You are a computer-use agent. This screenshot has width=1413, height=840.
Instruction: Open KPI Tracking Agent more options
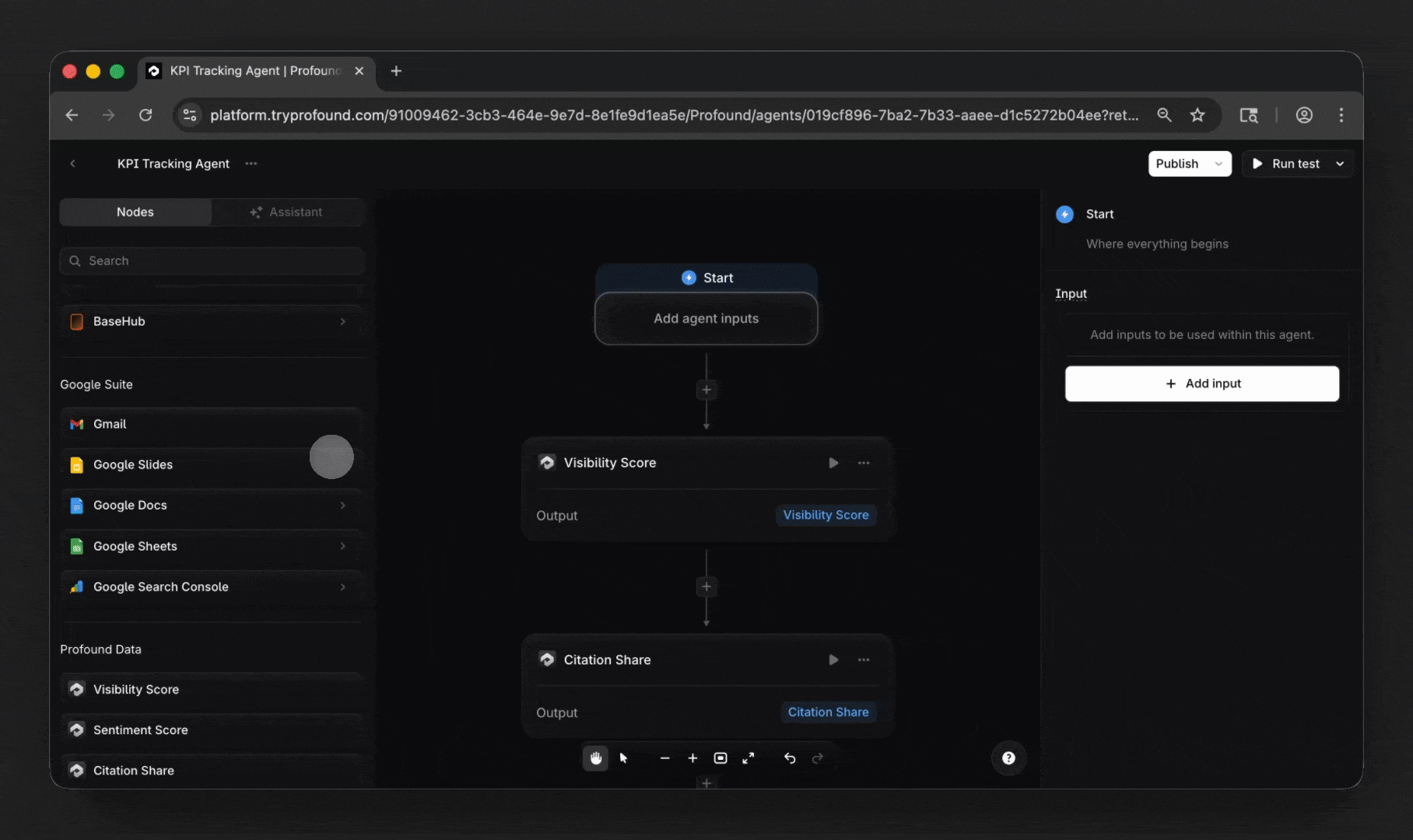click(x=251, y=163)
